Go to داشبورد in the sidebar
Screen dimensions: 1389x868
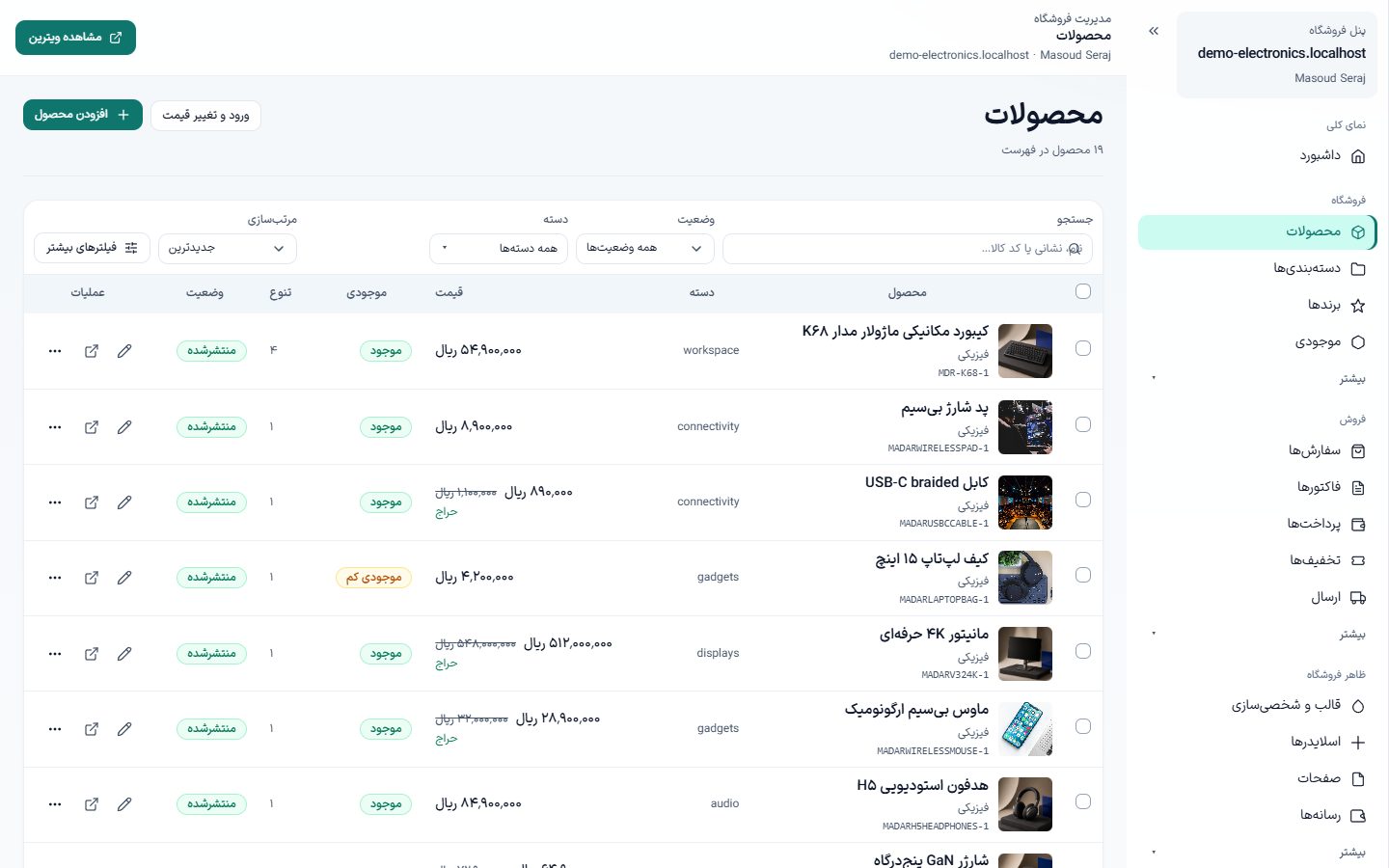(x=1258, y=156)
